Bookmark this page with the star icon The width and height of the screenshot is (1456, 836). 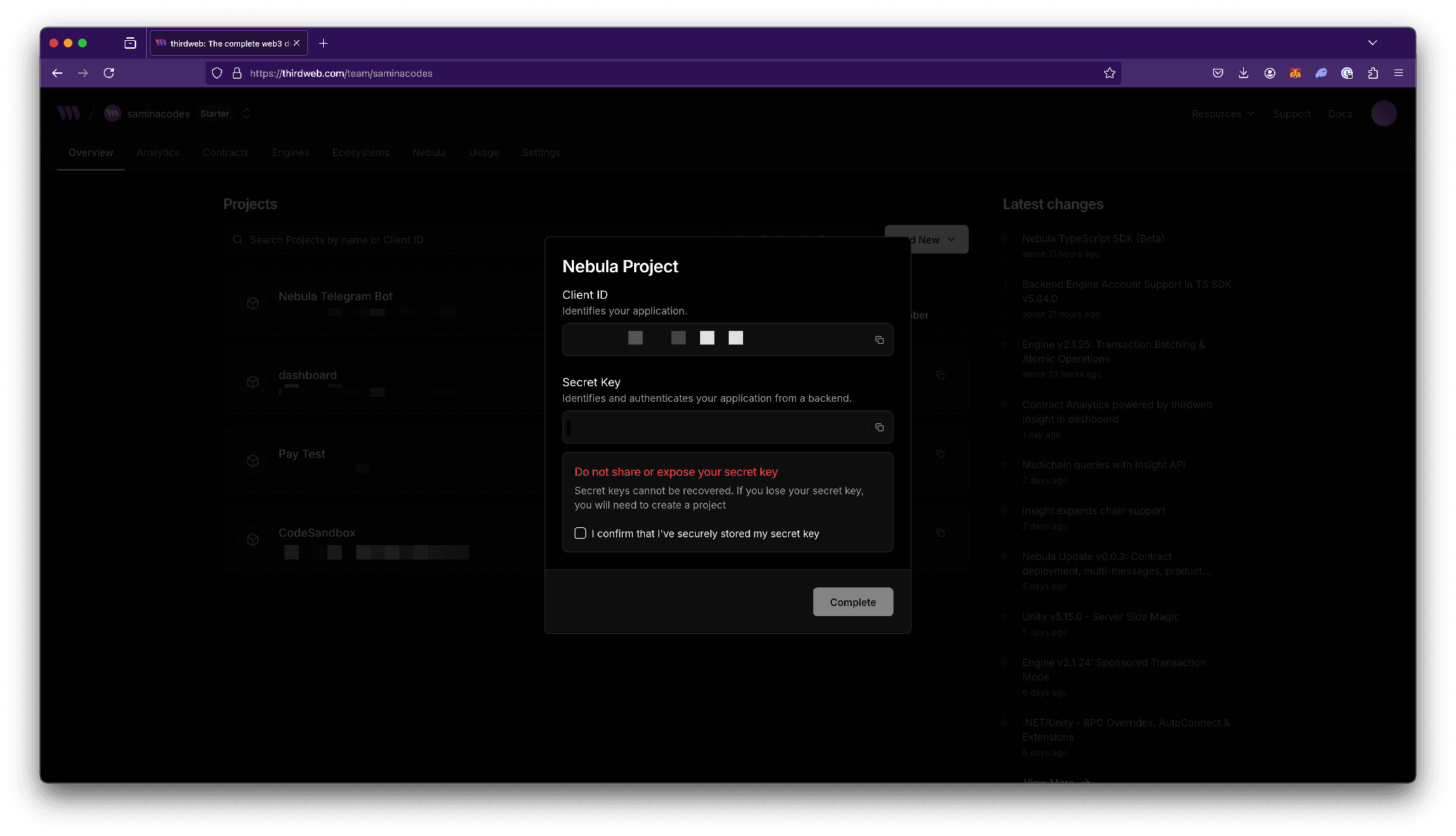pos(1109,73)
